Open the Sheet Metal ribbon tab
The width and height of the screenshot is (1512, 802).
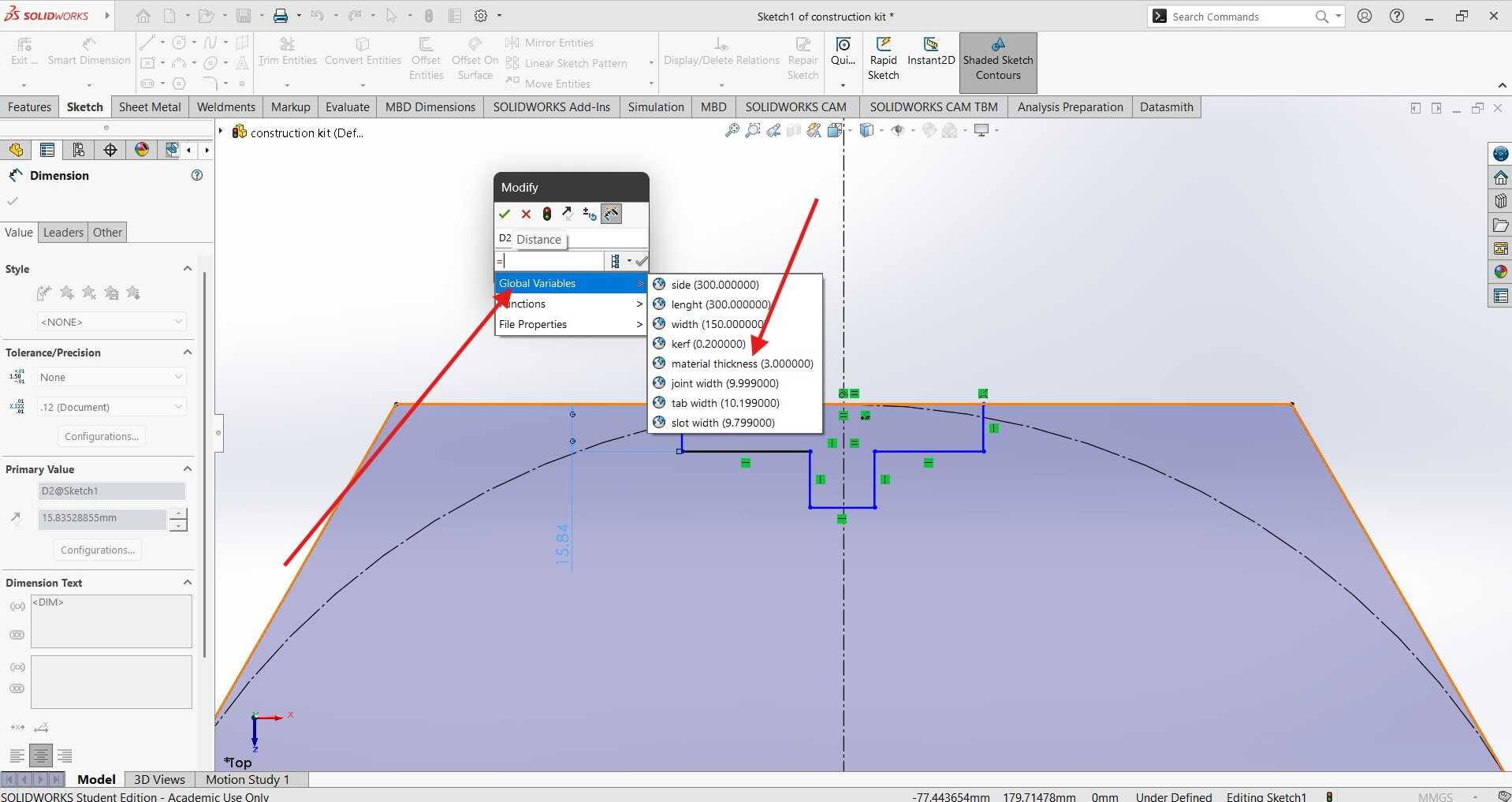tap(150, 107)
